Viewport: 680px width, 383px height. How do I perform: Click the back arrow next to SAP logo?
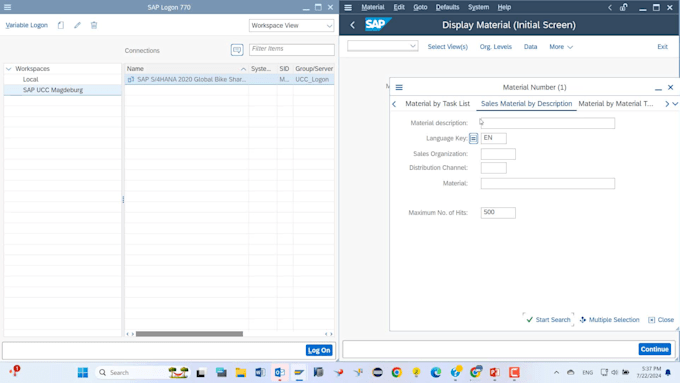(353, 25)
